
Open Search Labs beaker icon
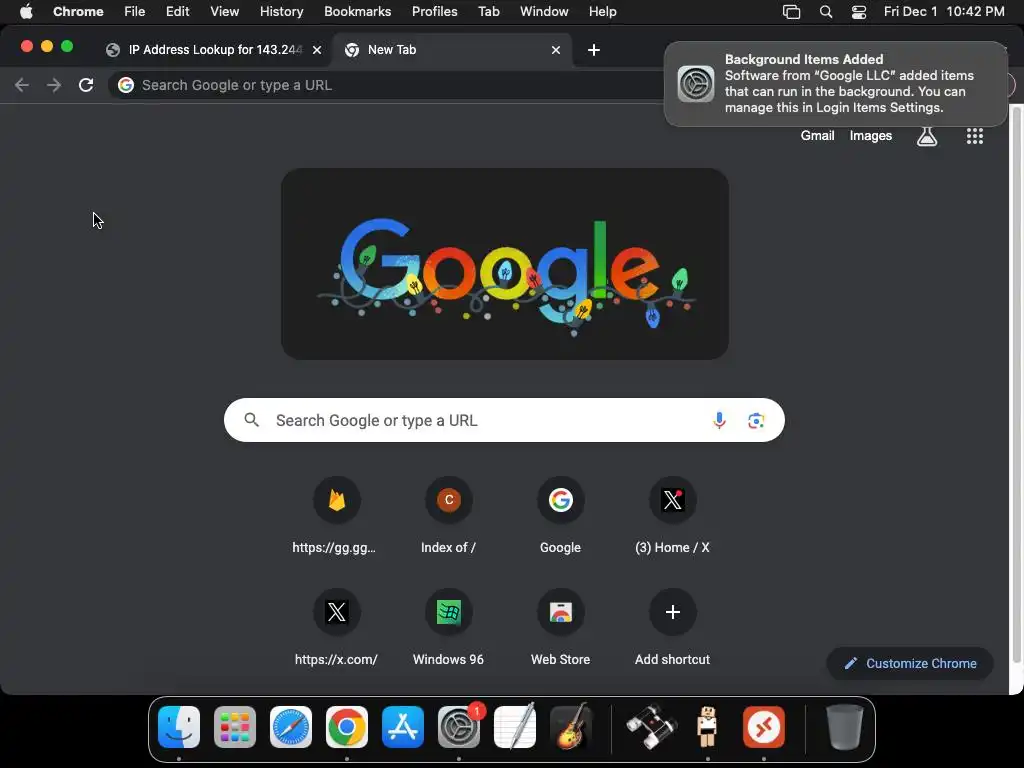click(x=927, y=136)
